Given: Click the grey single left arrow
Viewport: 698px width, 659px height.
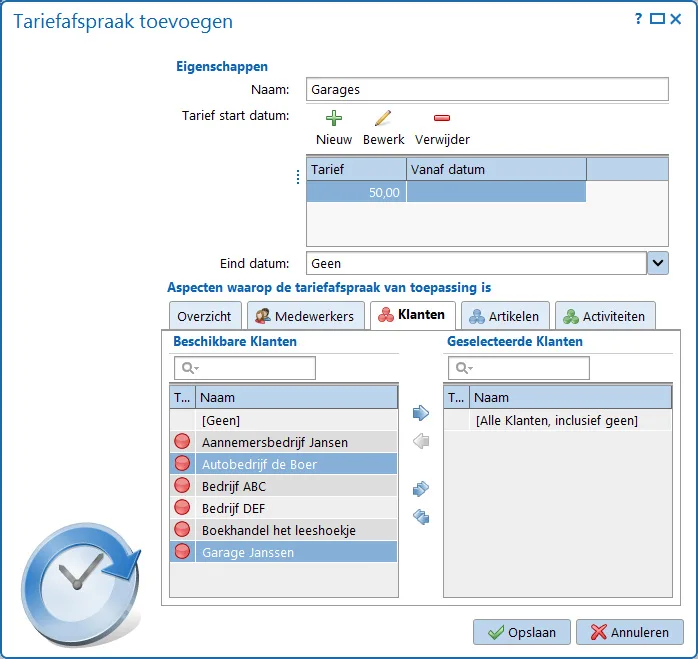Looking at the screenshot, I should pyautogui.click(x=421, y=441).
